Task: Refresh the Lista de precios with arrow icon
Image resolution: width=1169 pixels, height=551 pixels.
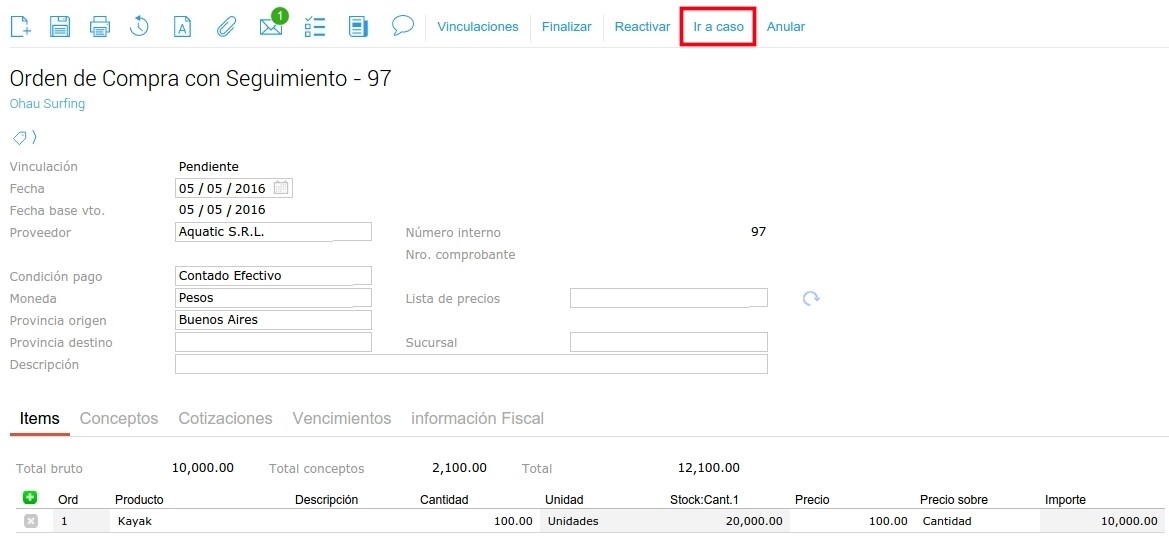Action: (x=811, y=298)
